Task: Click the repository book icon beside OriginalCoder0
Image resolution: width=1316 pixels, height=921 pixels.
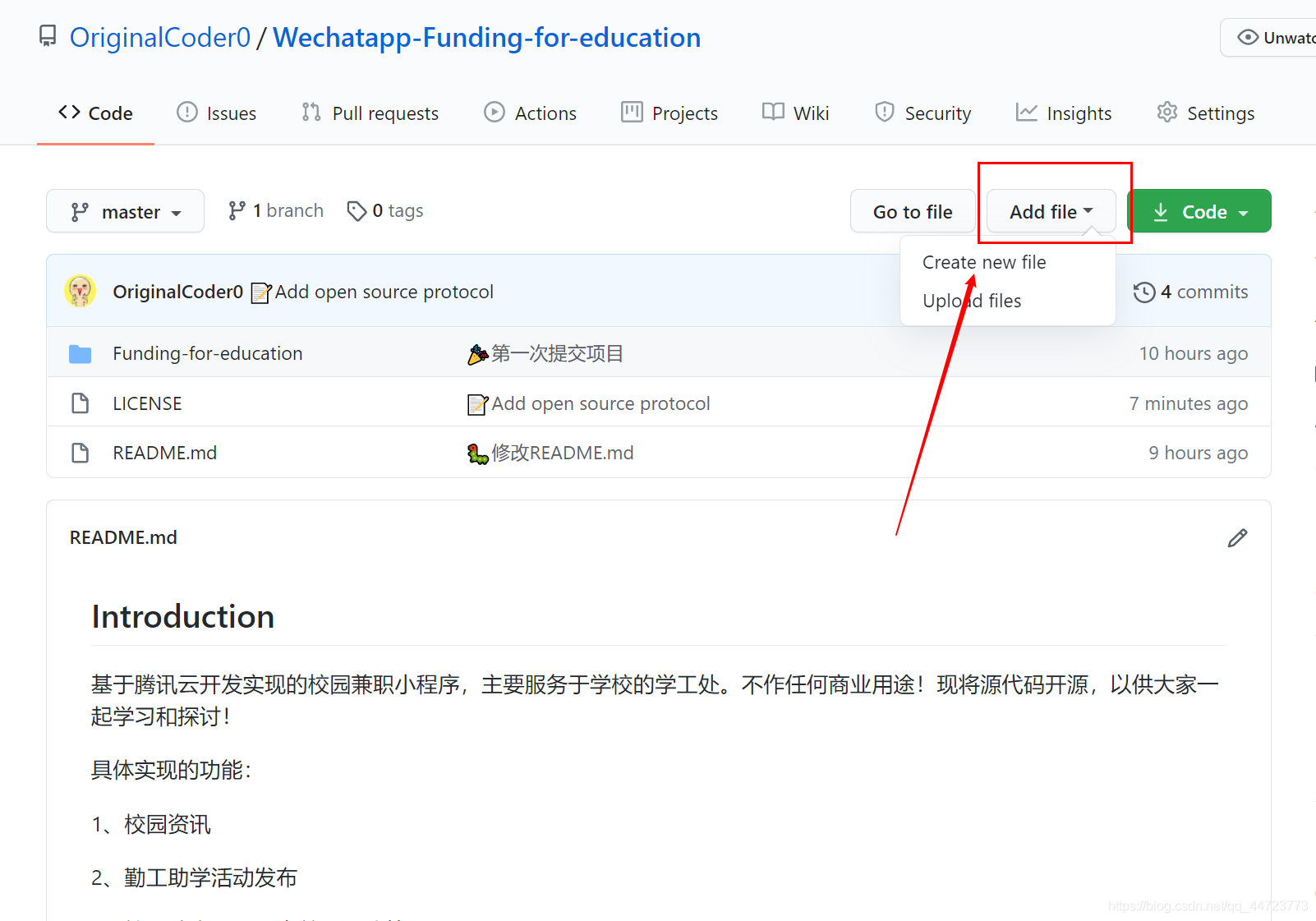Action: click(48, 36)
